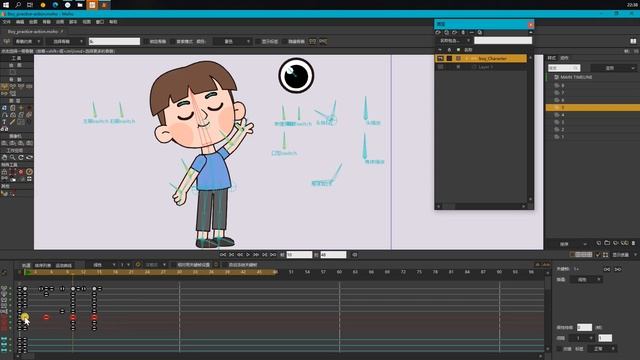
Task: Open dropdown right of the actions search field
Action: tap(614, 68)
